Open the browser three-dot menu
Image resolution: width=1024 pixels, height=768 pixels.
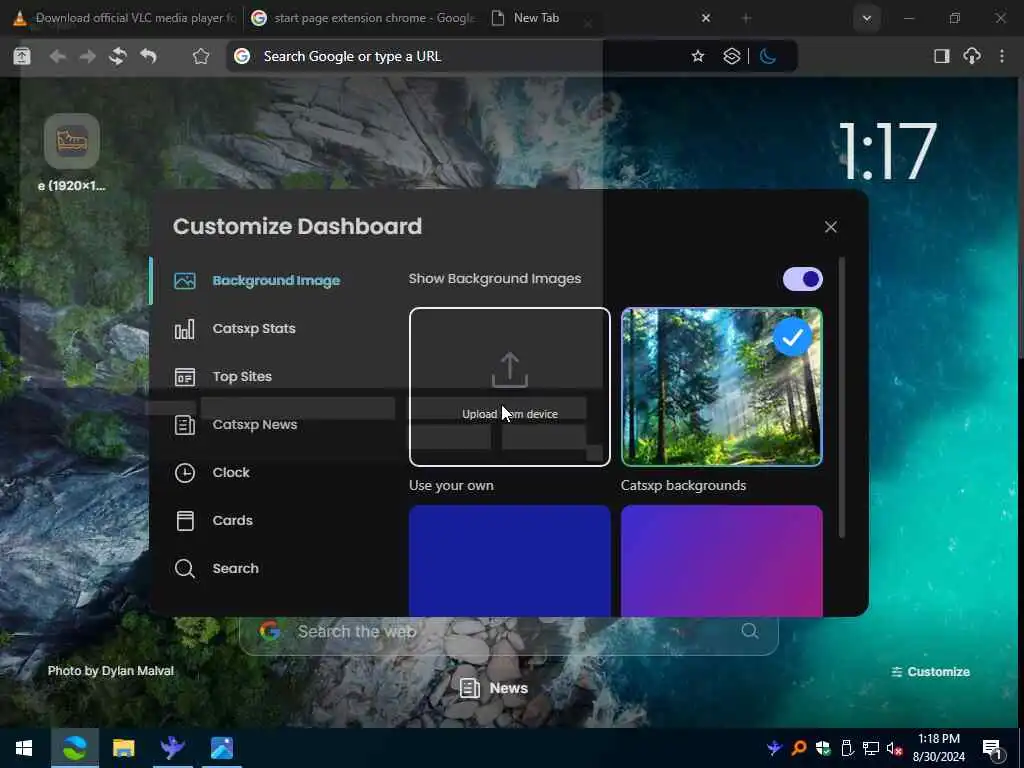pyautogui.click(x=1002, y=57)
